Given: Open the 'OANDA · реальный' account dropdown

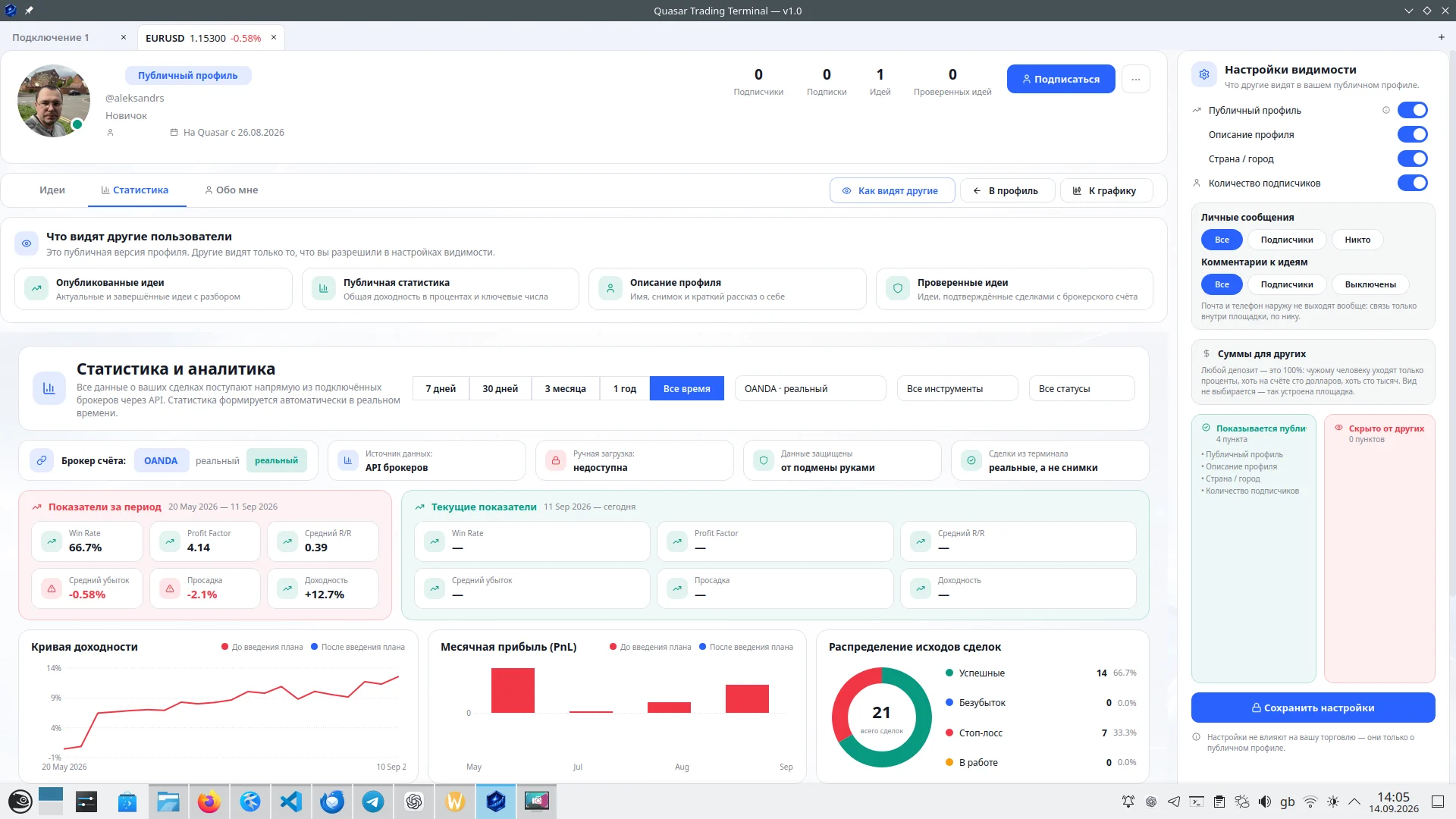Looking at the screenshot, I should (x=810, y=388).
